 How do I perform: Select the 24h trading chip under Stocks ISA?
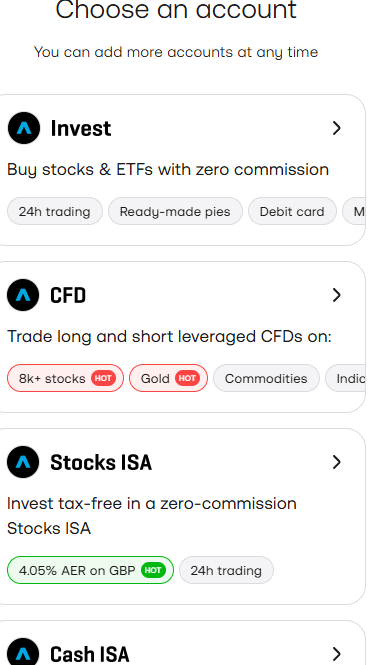226,570
